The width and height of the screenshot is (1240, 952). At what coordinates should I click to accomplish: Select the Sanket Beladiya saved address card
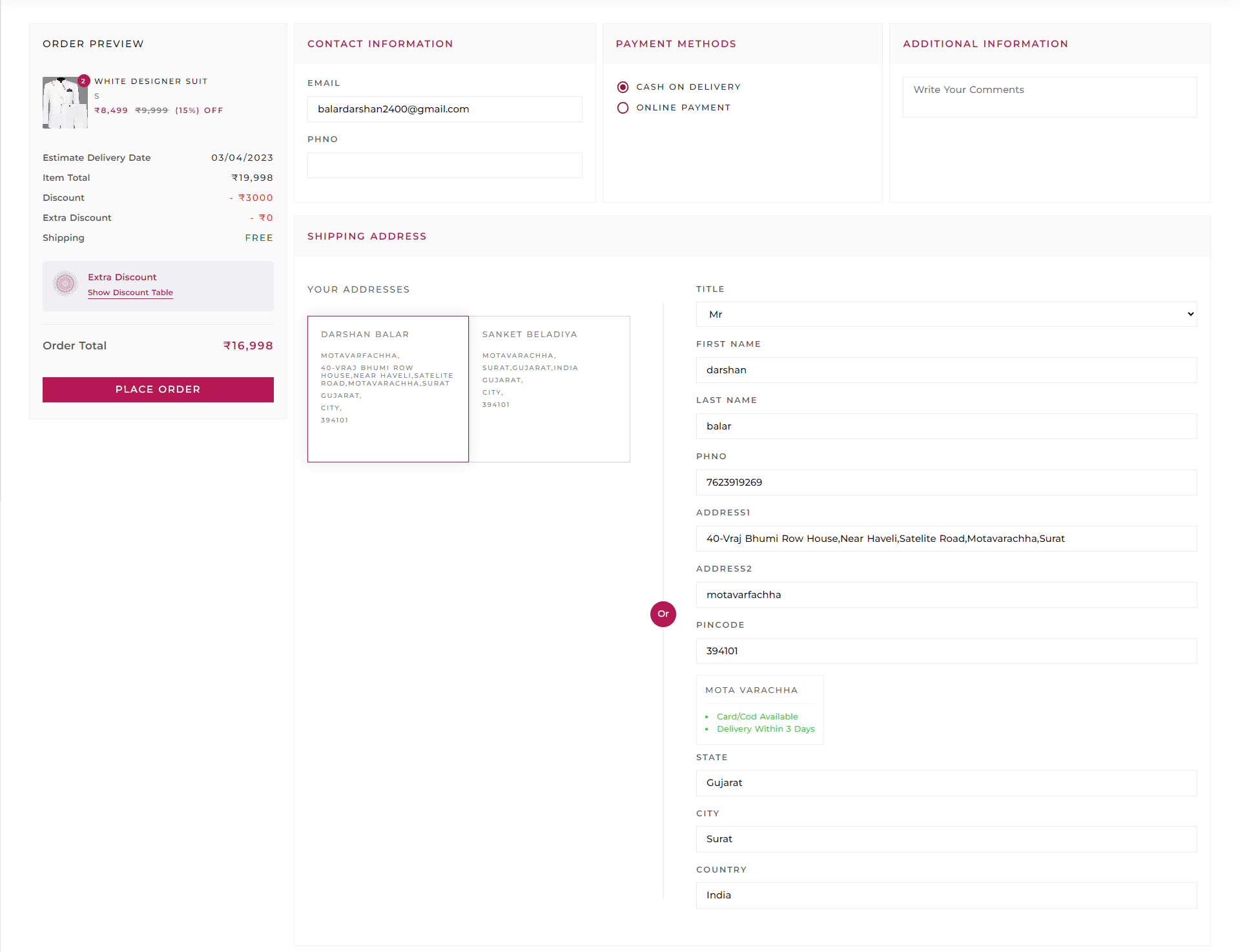550,389
